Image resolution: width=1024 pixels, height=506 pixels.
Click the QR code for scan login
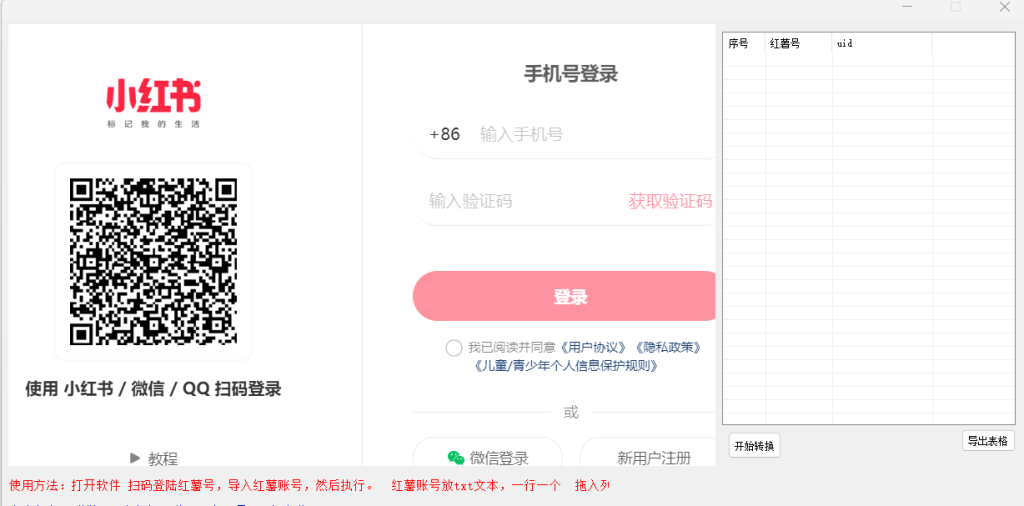[x=153, y=261]
